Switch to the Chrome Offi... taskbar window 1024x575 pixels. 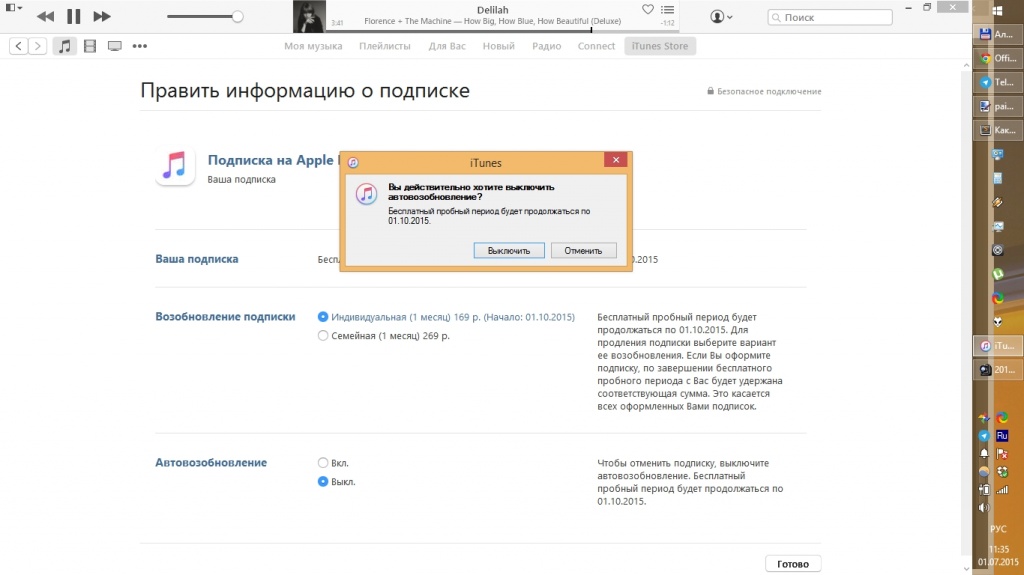998,58
